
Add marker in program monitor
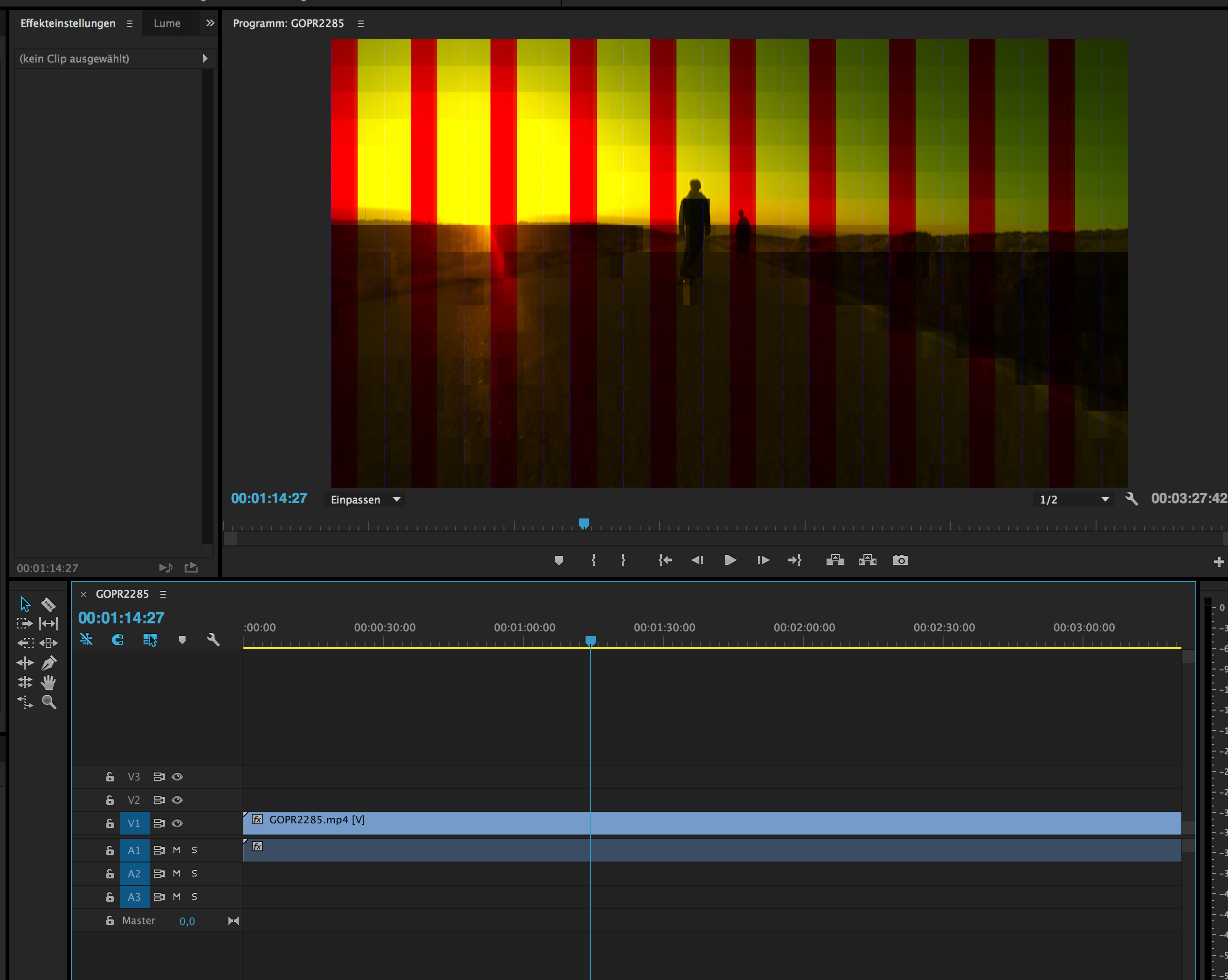coord(559,560)
